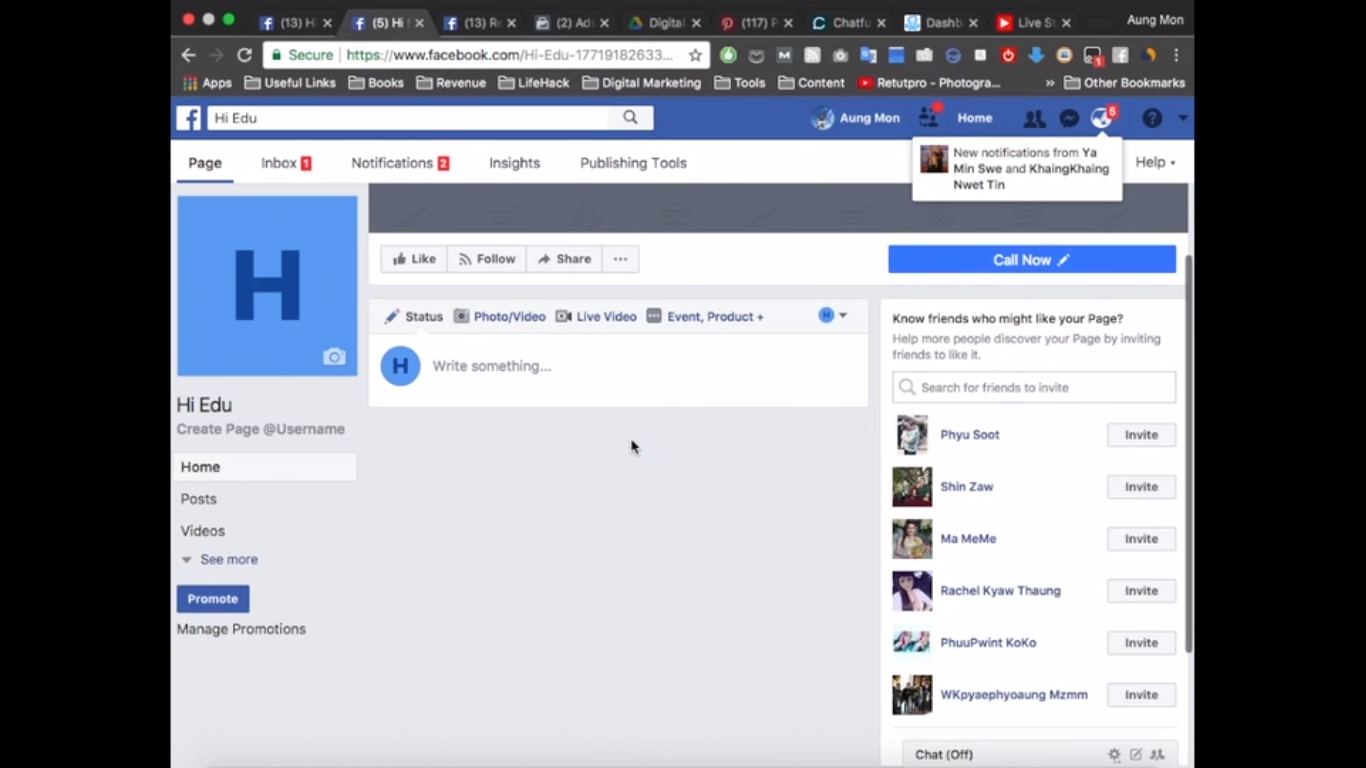Open the Insights tab
1366x768 pixels.
[514, 163]
